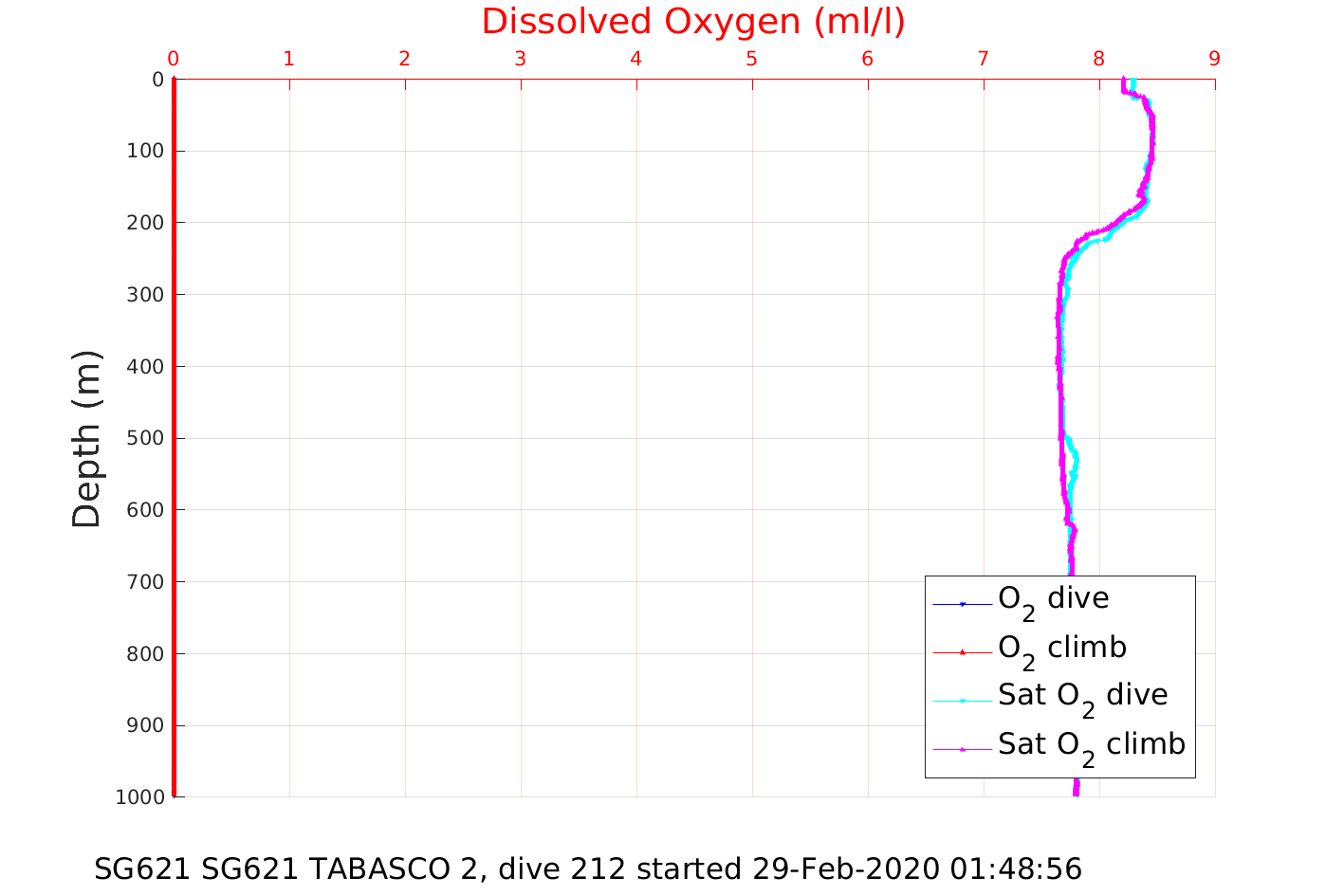Click the 'Depth (m)' y-axis label
Viewport: 1344px width, 896px height.
coord(86,438)
